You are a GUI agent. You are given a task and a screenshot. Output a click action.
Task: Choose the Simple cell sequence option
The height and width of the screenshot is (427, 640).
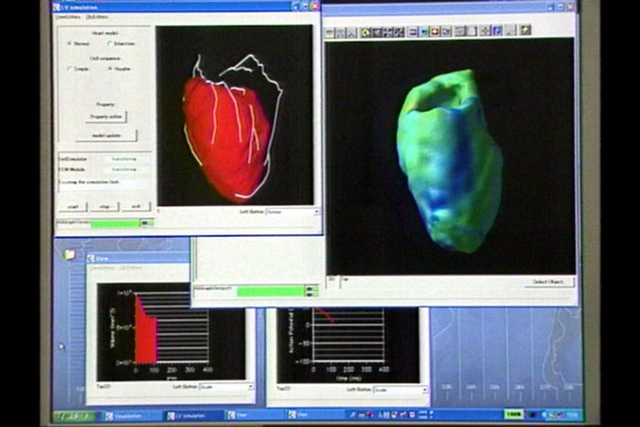(x=69, y=69)
